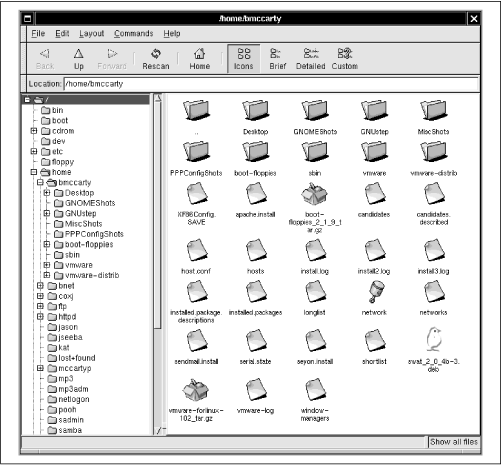Expand the httpd tree node

click(40, 316)
